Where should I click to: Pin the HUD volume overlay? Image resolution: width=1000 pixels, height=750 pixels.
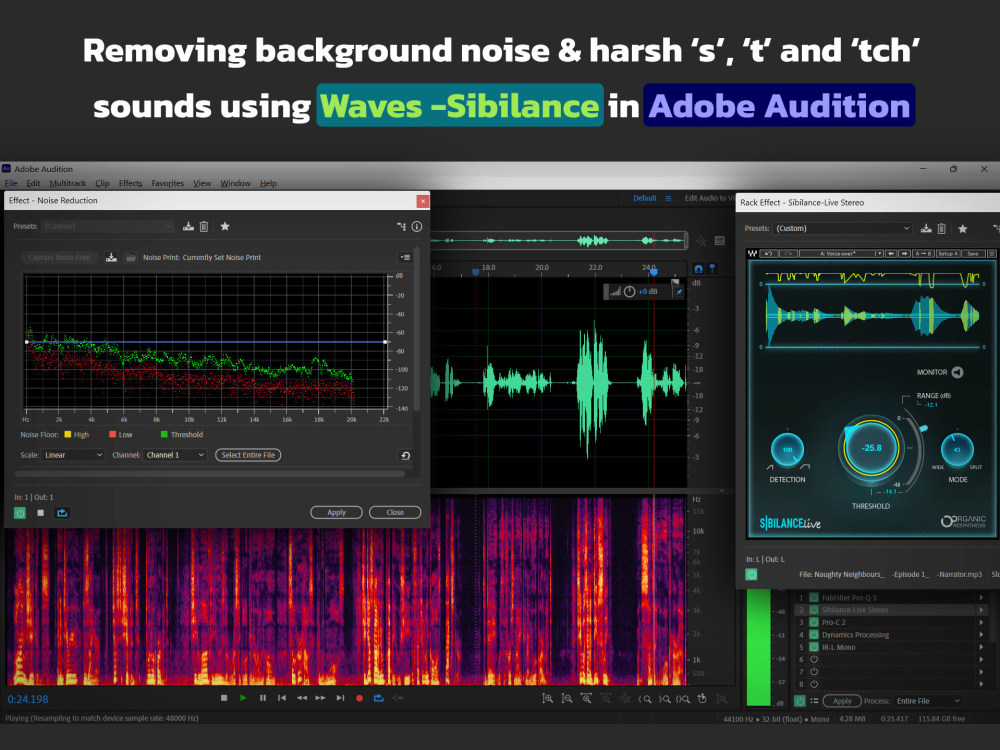tap(679, 292)
